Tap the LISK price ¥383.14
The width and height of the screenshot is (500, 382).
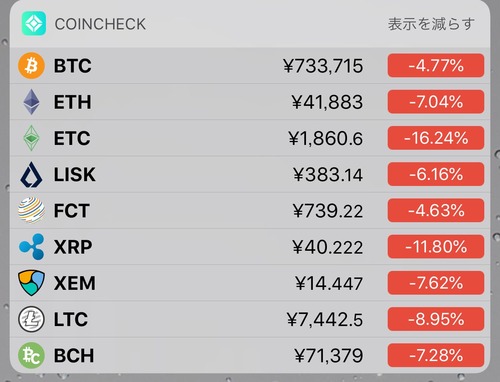[x=328, y=175]
